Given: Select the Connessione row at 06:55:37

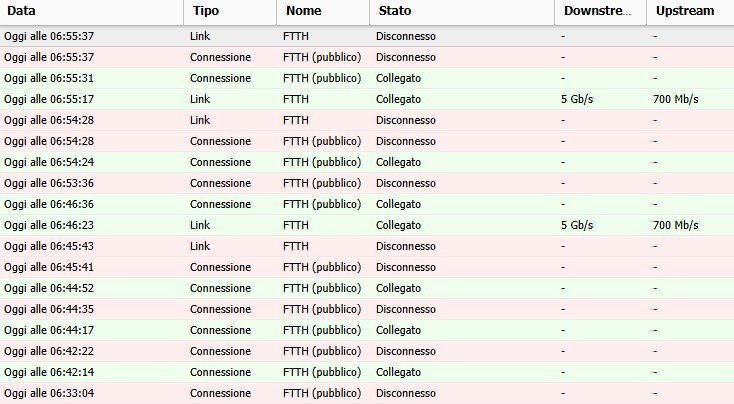Looking at the screenshot, I should 367,57.
